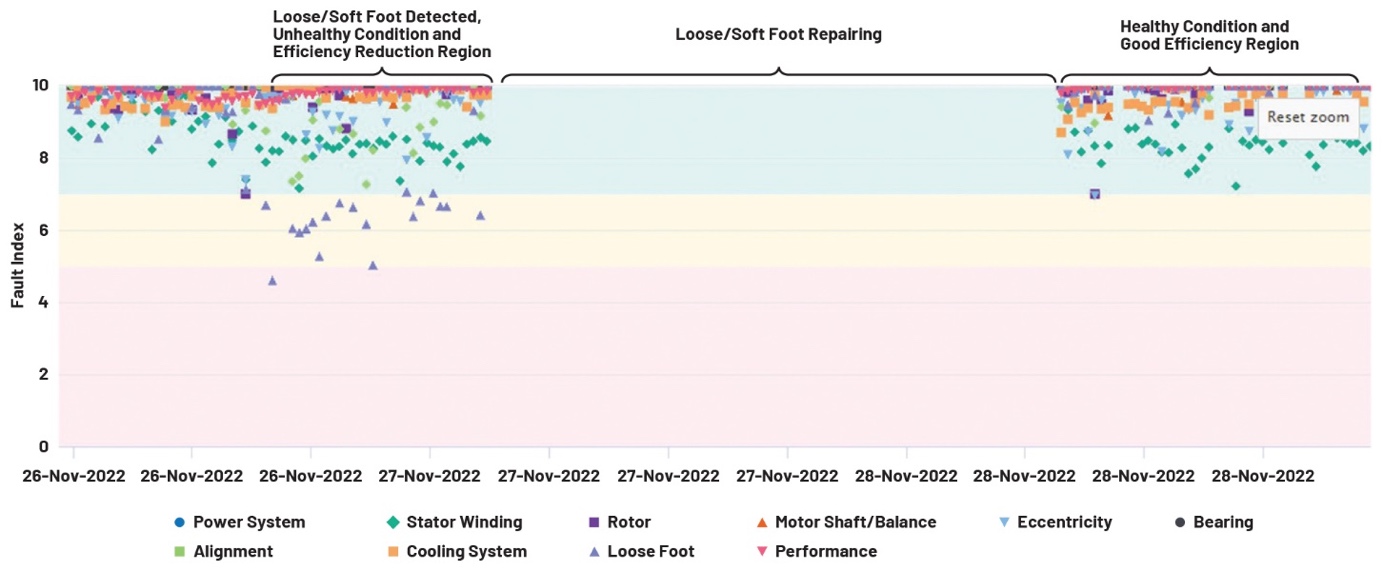1384x571 pixels.
Task: Select the lowest Loose Foot data point
Action: [x=272, y=281]
